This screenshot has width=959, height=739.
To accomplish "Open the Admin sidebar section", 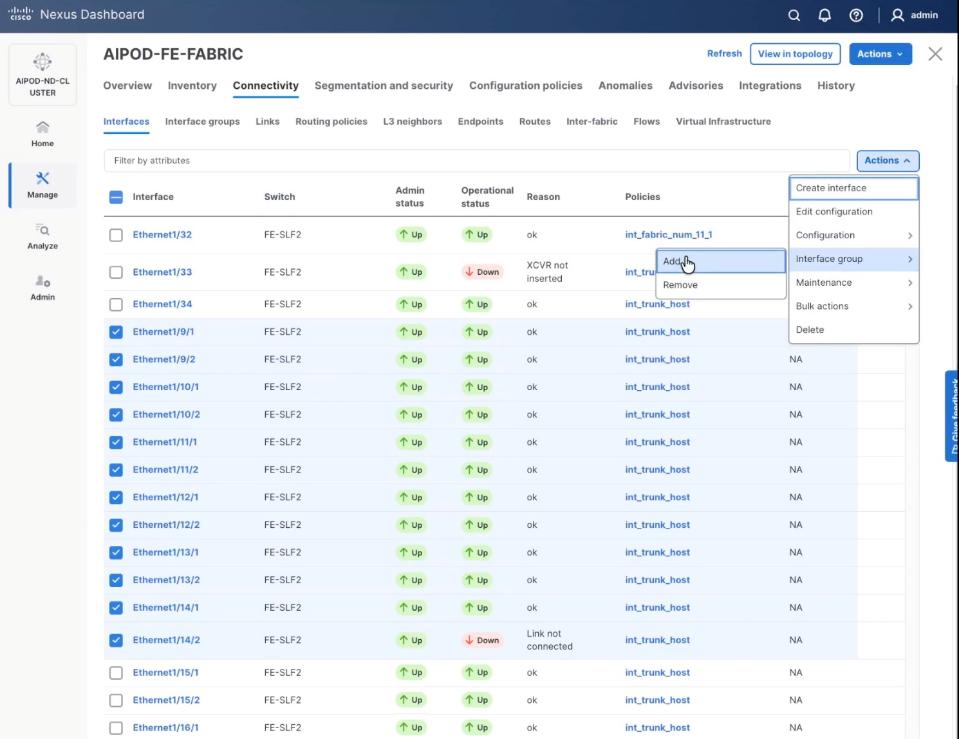I will (x=42, y=287).
